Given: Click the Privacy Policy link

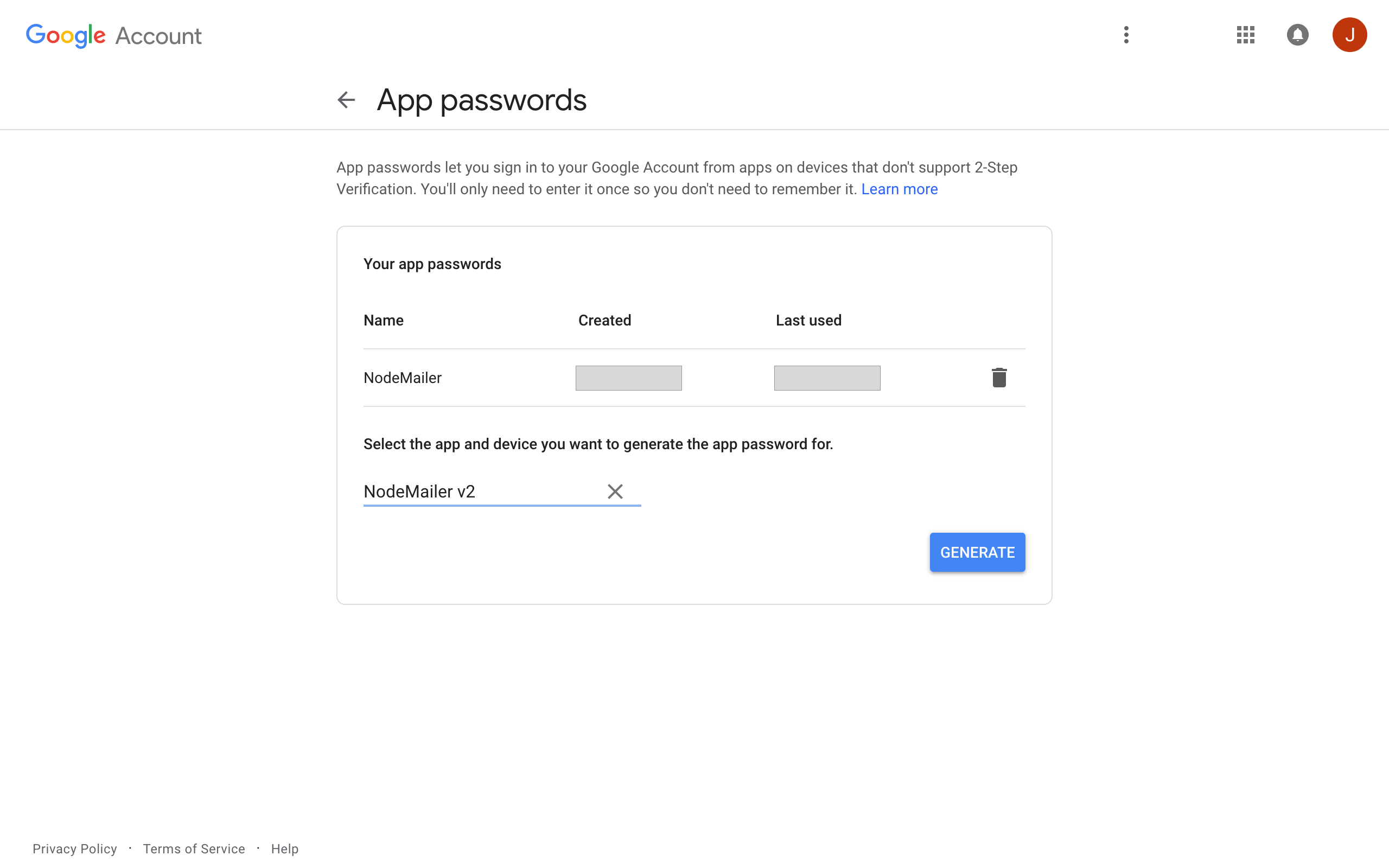Looking at the screenshot, I should pos(74,848).
